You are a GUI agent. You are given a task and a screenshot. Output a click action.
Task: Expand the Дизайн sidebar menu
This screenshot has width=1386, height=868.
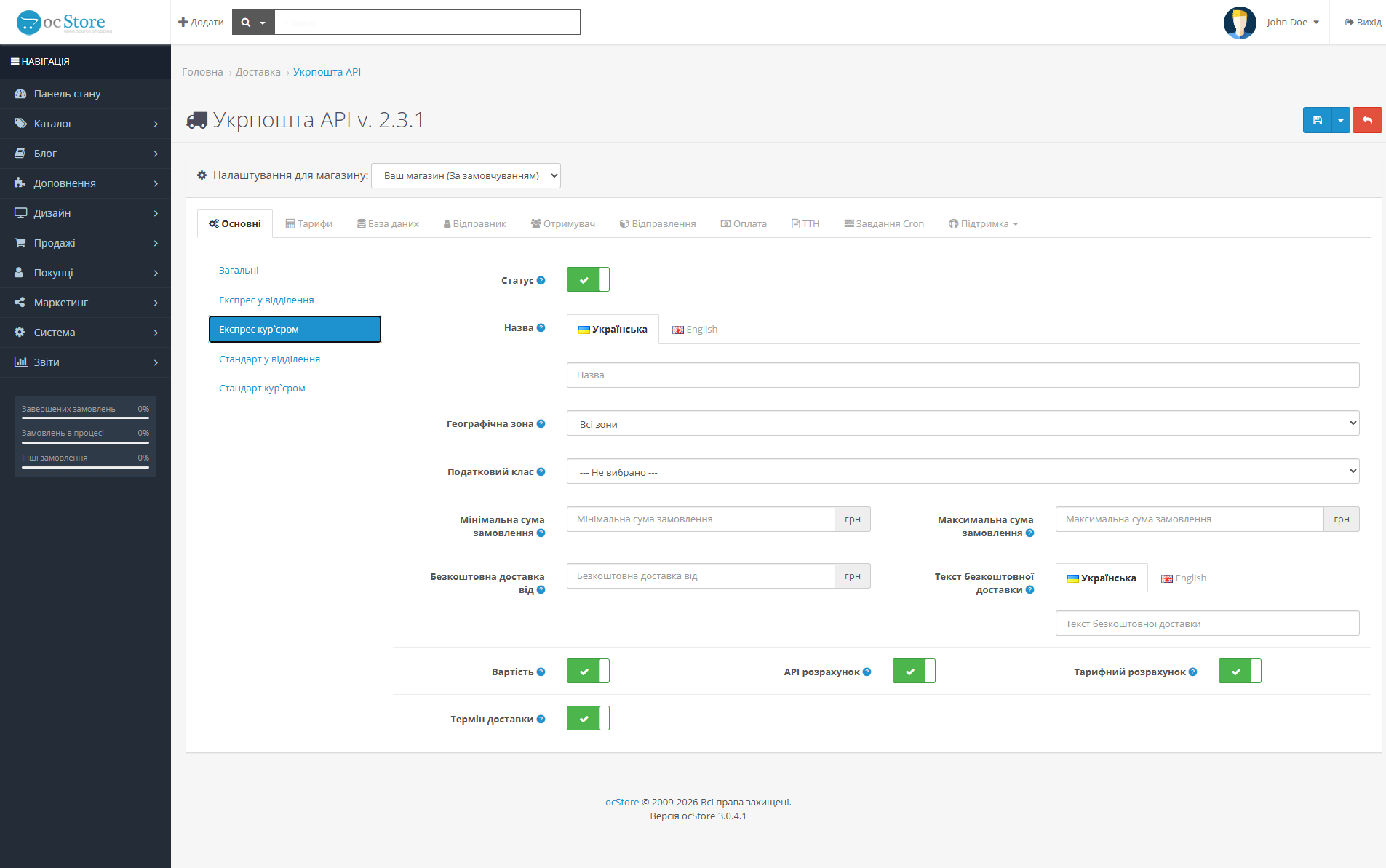point(85,213)
